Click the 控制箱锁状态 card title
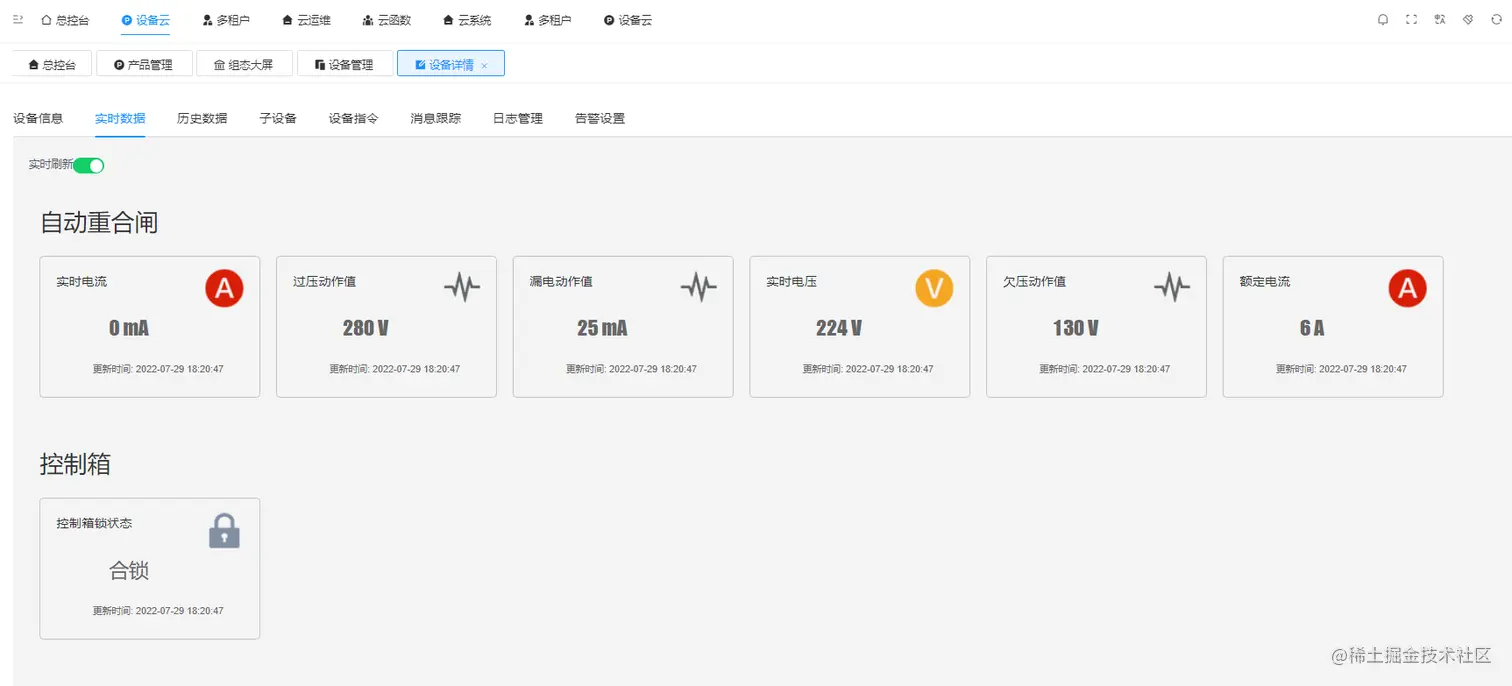The width and height of the screenshot is (1512, 686). [x=94, y=523]
